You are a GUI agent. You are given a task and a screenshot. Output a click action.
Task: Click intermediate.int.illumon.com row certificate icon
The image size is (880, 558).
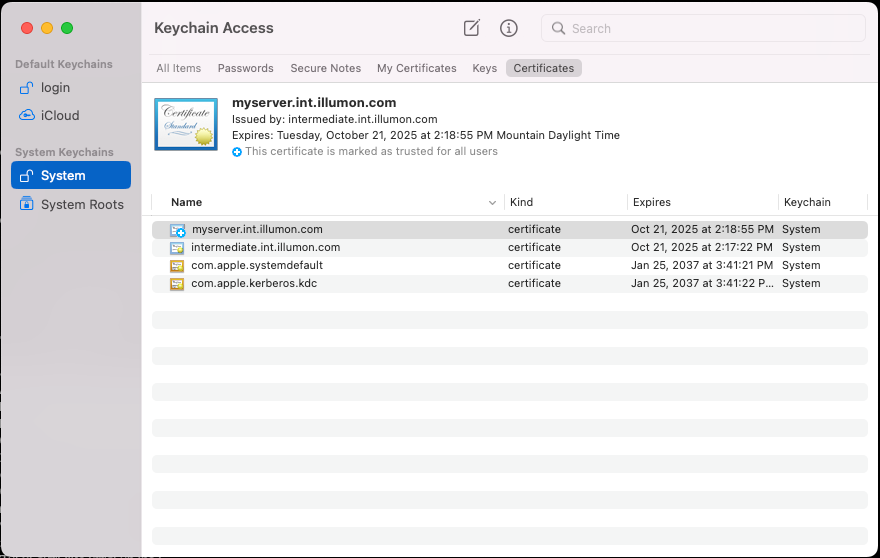click(x=177, y=248)
